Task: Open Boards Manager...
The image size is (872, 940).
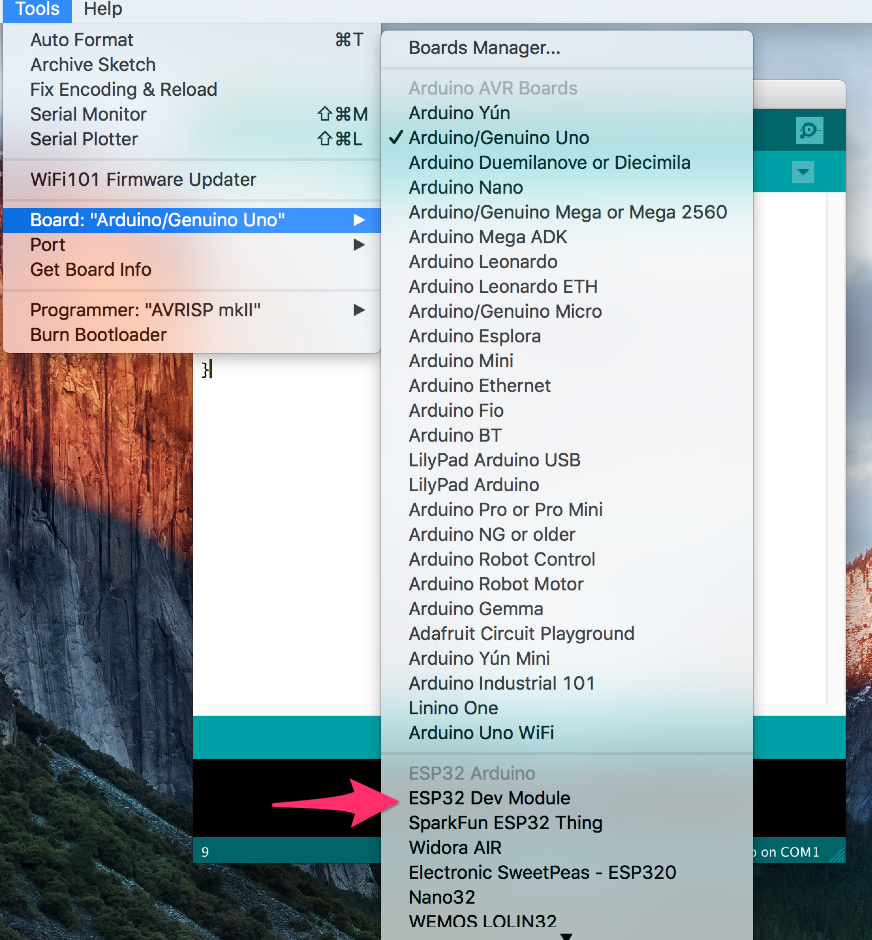Action: click(567, 48)
